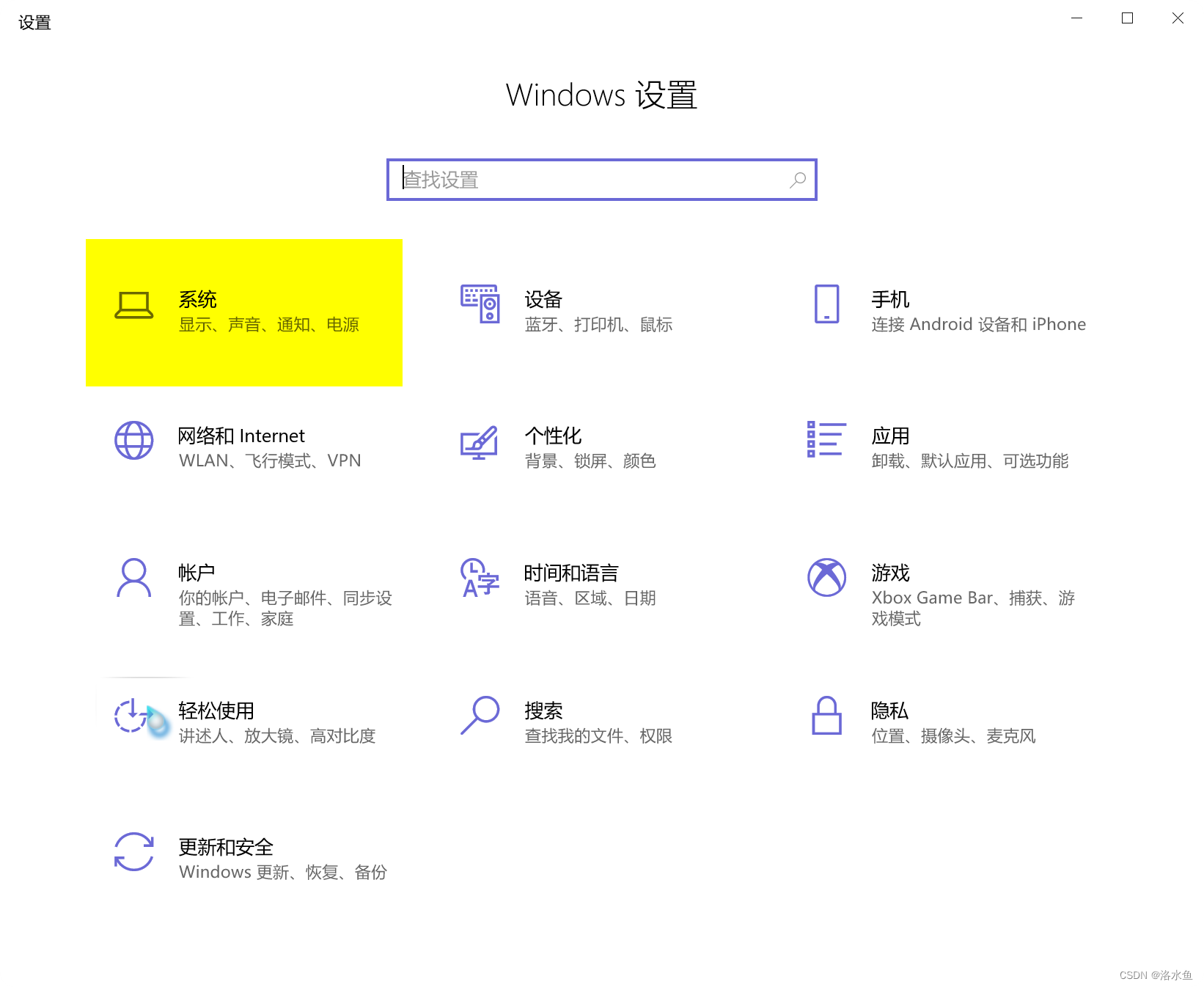Image resolution: width=1204 pixels, height=987 pixels.
Task: Click the search magnifier in 查找设置 box
Action: point(798,180)
